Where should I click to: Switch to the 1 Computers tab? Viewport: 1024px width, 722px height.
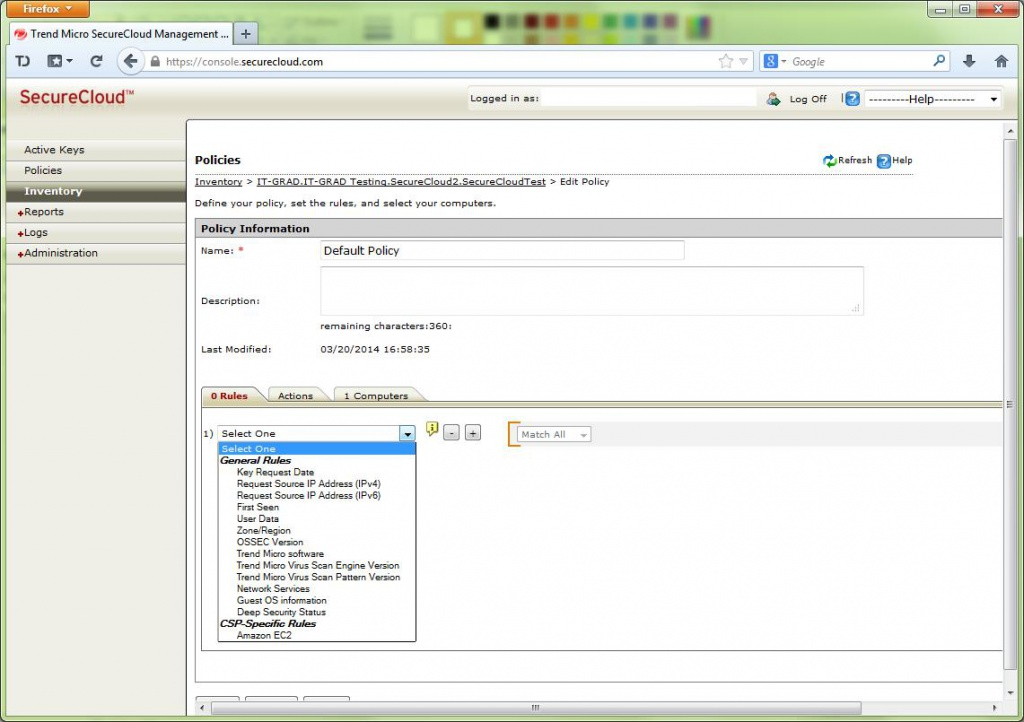(x=376, y=396)
